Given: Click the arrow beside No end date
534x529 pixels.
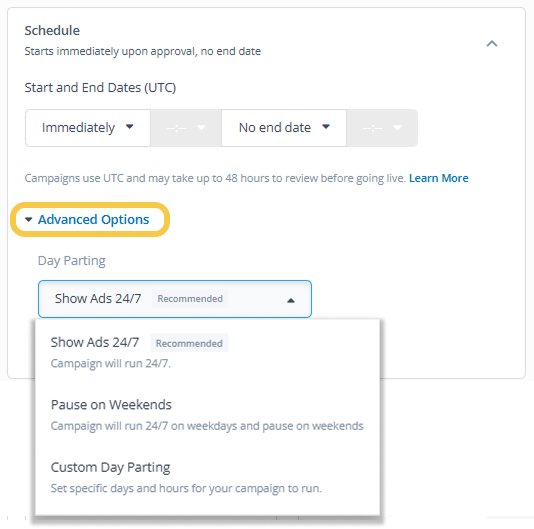Looking at the screenshot, I should pyautogui.click(x=326, y=127).
